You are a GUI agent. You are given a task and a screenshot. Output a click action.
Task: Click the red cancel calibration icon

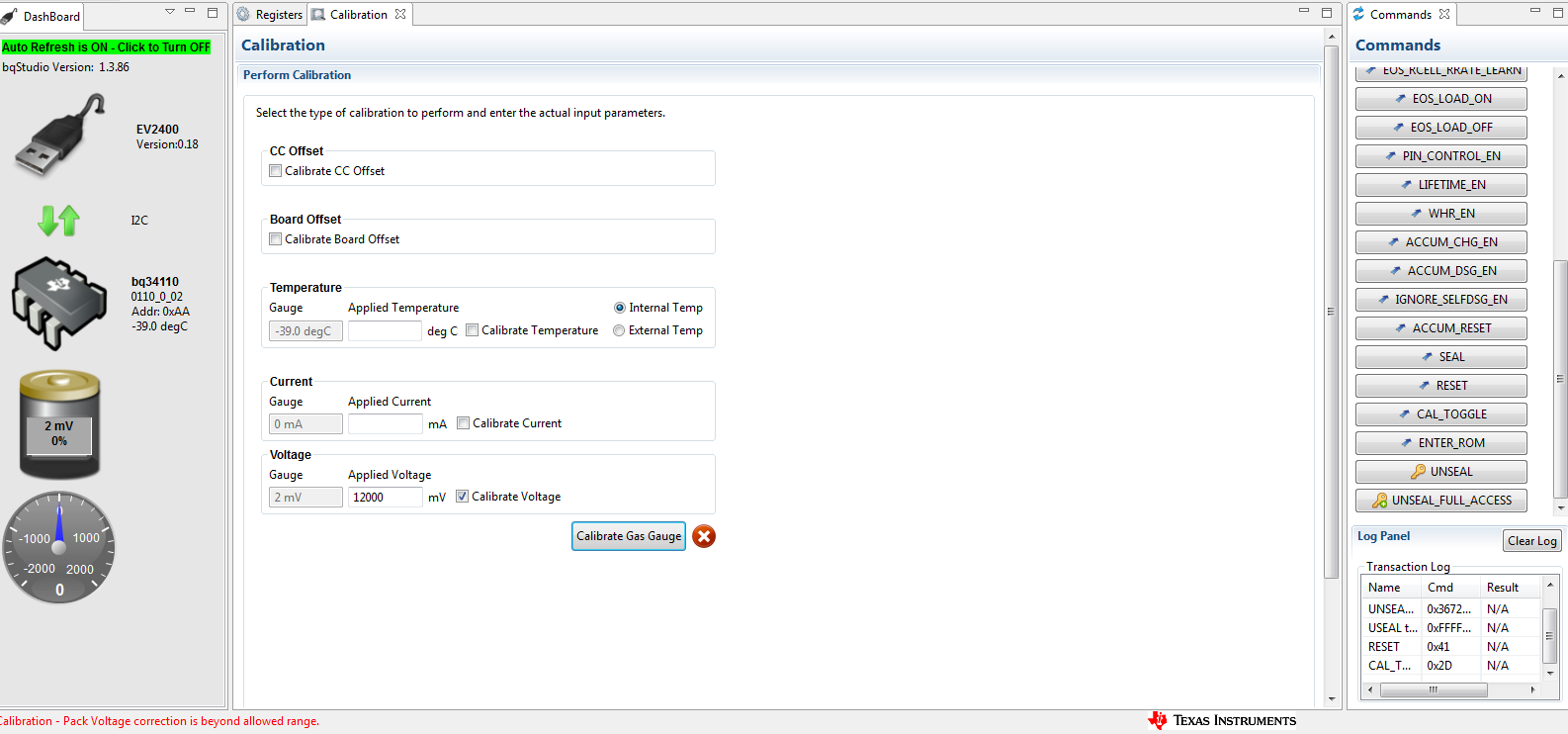tap(704, 536)
